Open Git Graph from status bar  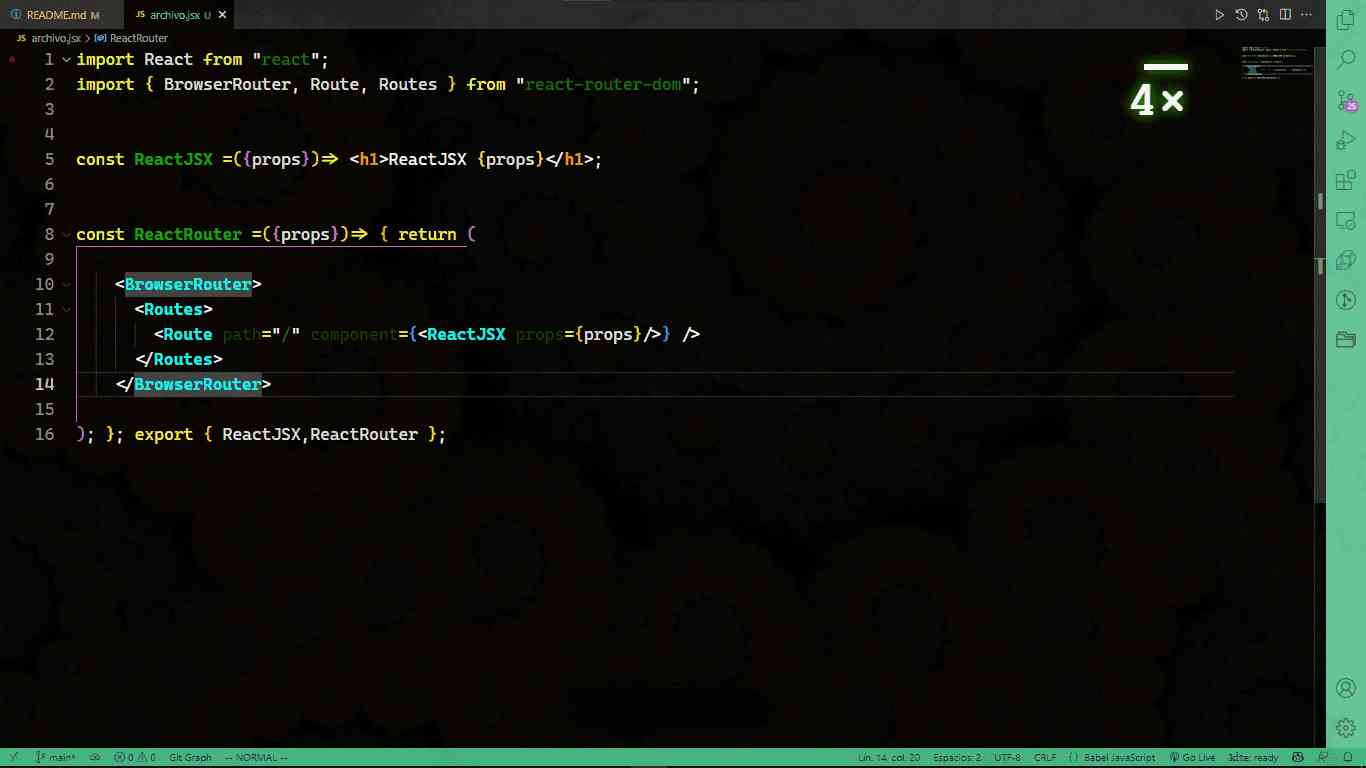pos(191,758)
